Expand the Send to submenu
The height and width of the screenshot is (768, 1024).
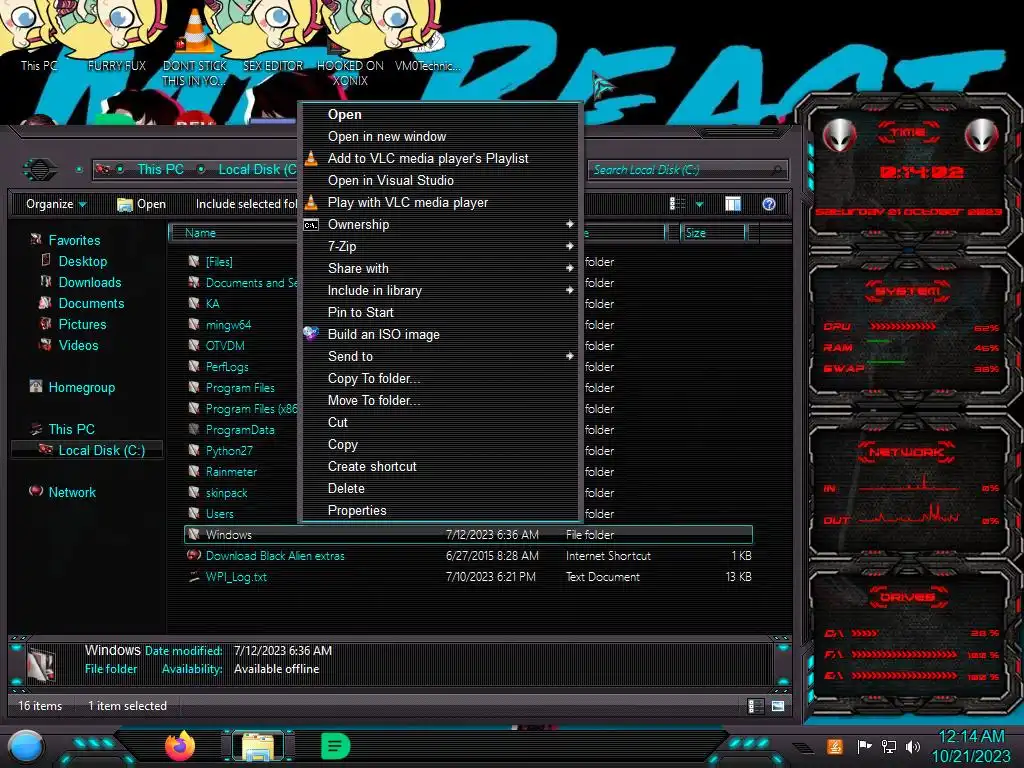tap(440, 356)
